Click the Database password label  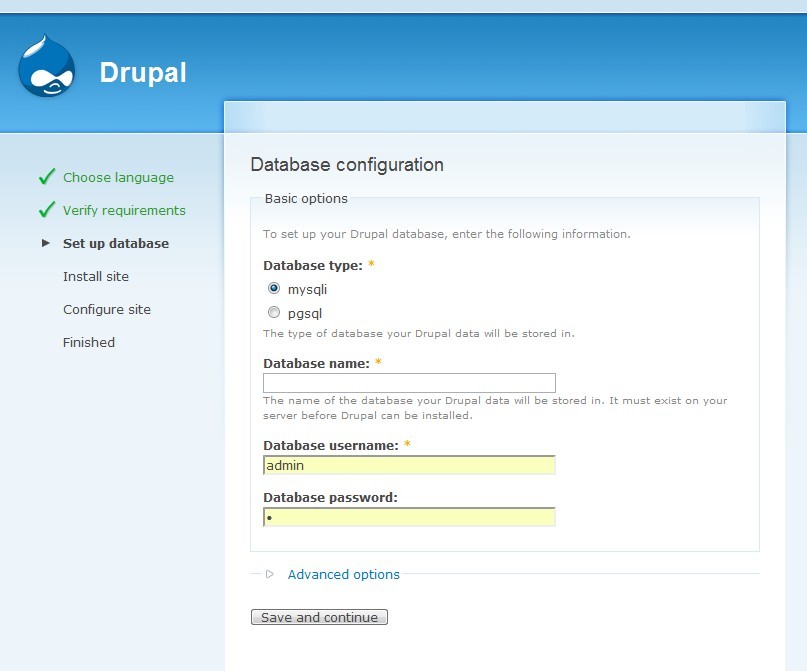tap(330, 498)
